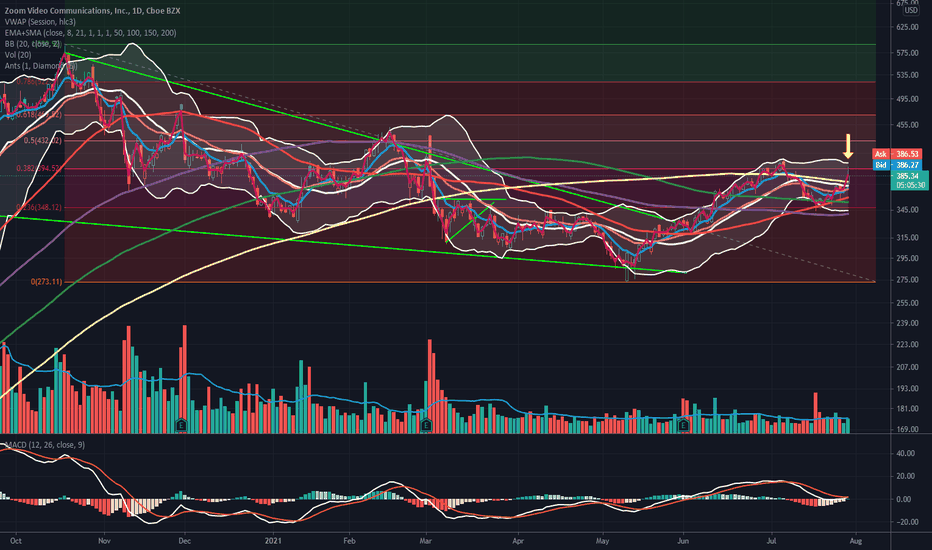Screen dimensions: 932x550
Task: Click May on the time axis
Action: pos(602,541)
